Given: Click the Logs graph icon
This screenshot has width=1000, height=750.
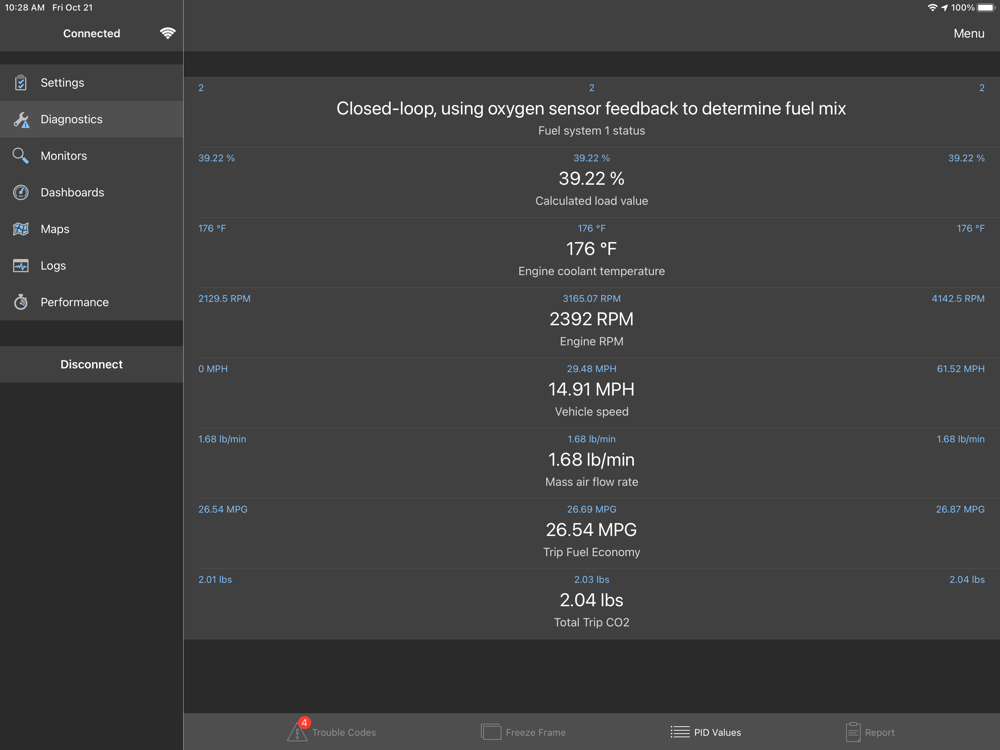Looking at the screenshot, I should click(21, 265).
